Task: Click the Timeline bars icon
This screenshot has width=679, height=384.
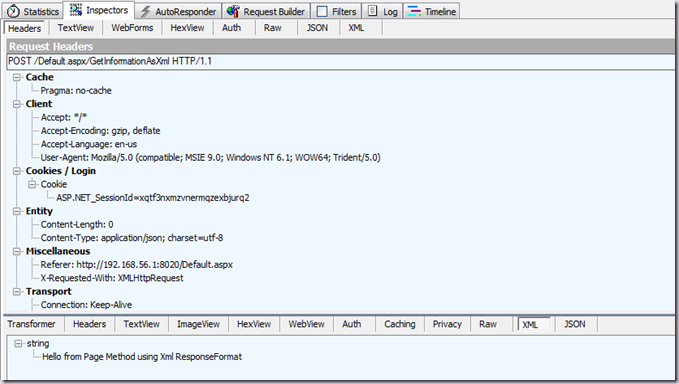Action: point(414,11)
